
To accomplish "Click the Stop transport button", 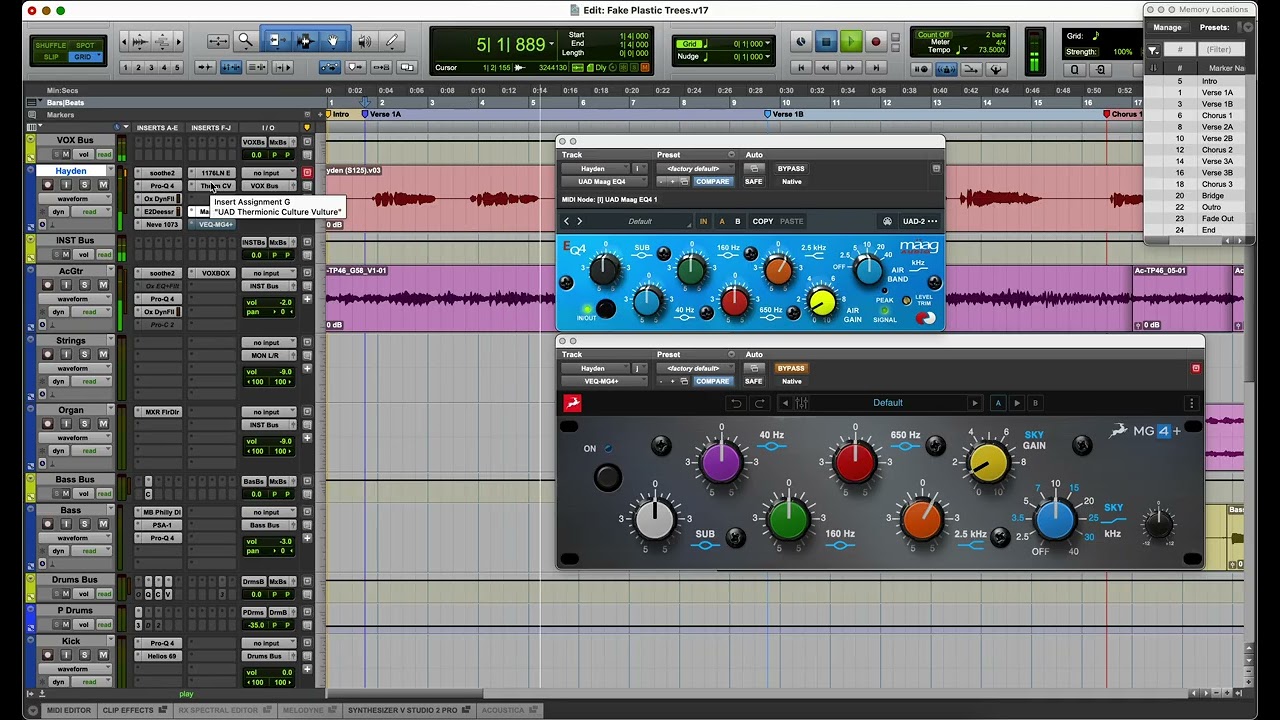I will tap(826, 42).
